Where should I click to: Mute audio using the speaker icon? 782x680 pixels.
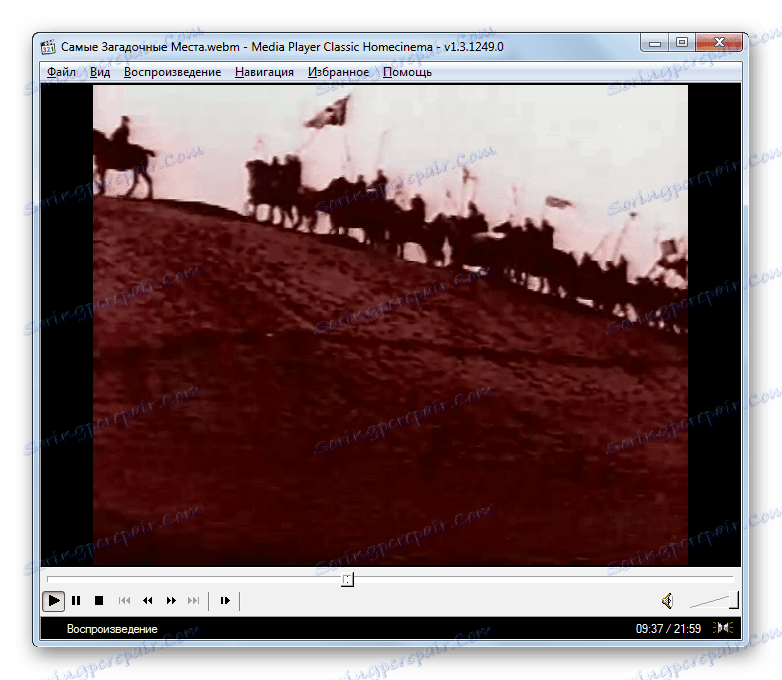pos(668,601)
